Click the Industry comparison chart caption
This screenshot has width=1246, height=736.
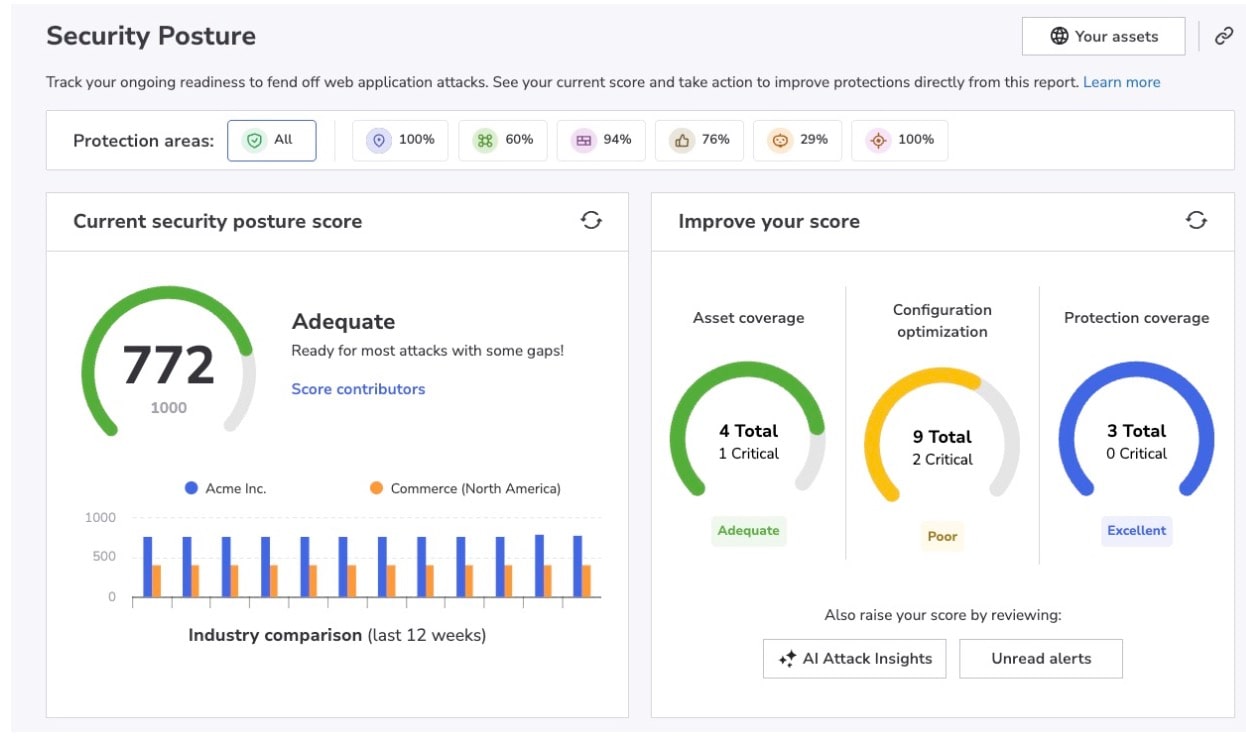(337, 635)
